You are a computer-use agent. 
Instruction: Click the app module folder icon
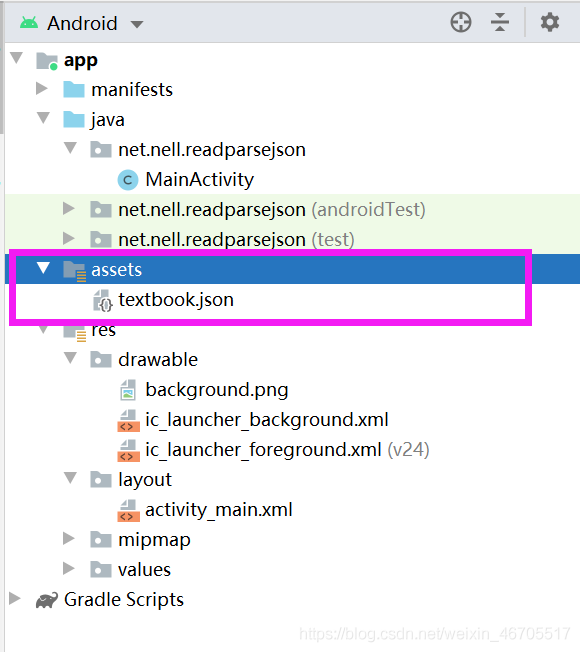point(47,61)
